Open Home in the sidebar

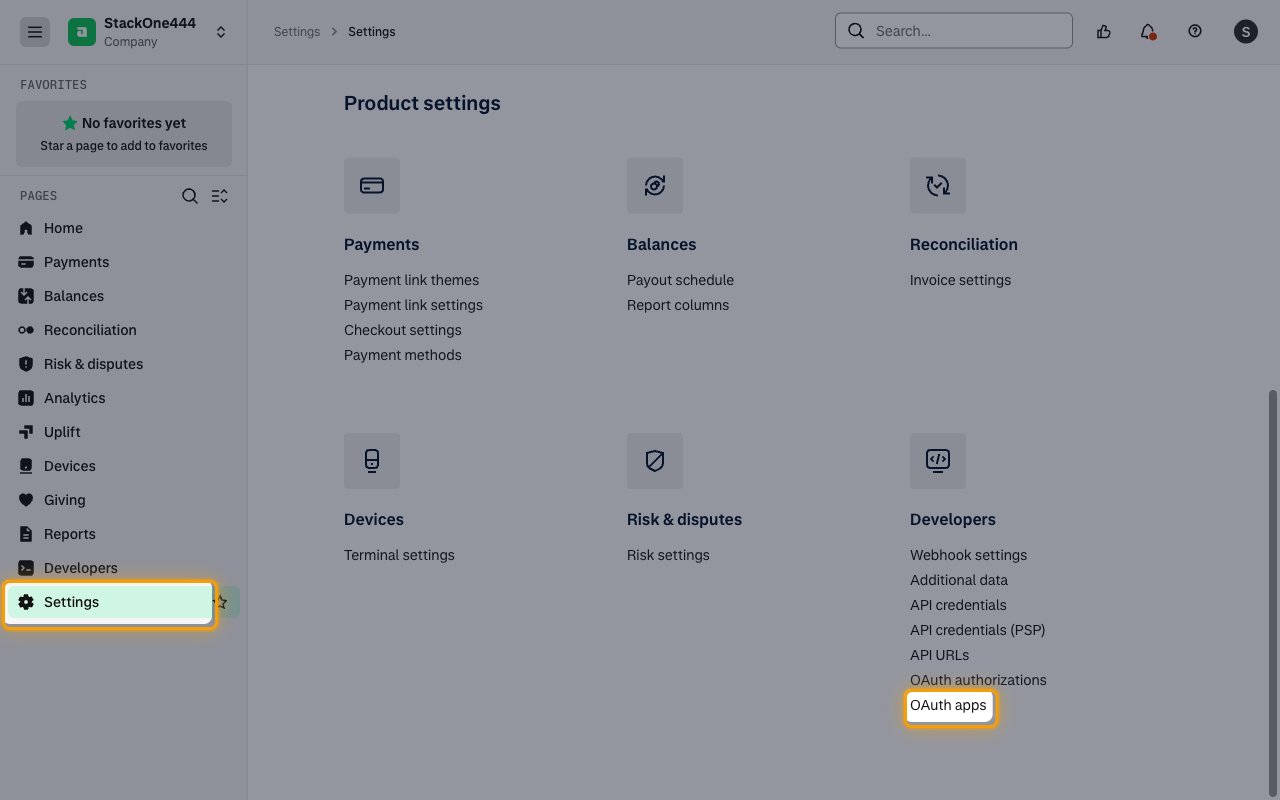tap(63, 228)
